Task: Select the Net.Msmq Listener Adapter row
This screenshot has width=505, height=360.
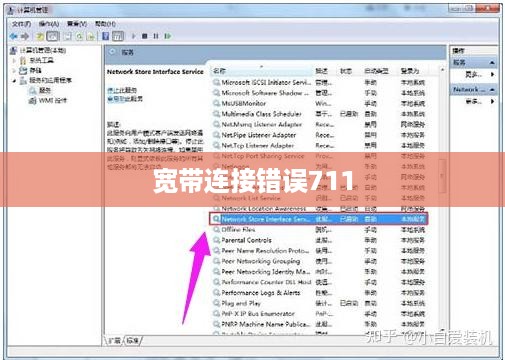Action: 319,124
